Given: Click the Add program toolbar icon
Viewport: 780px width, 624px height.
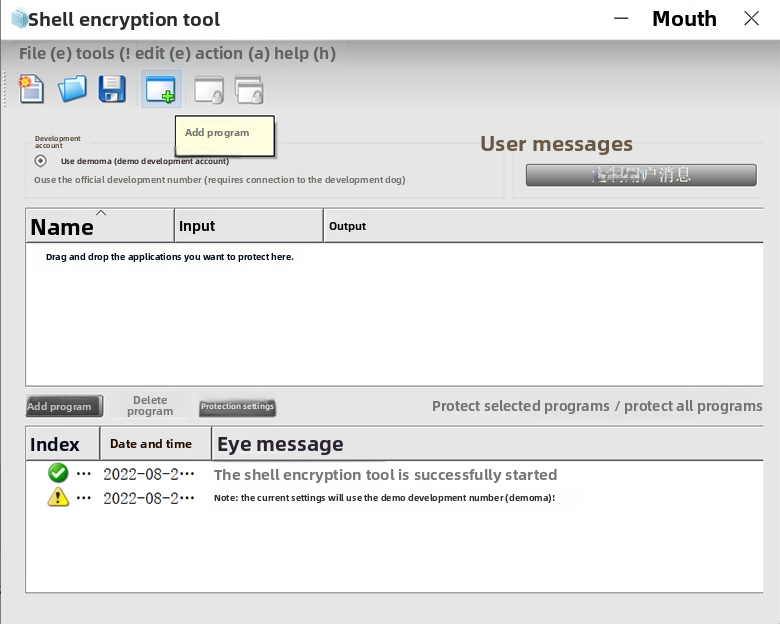Looking at the screenshot, I should point(160,90).
